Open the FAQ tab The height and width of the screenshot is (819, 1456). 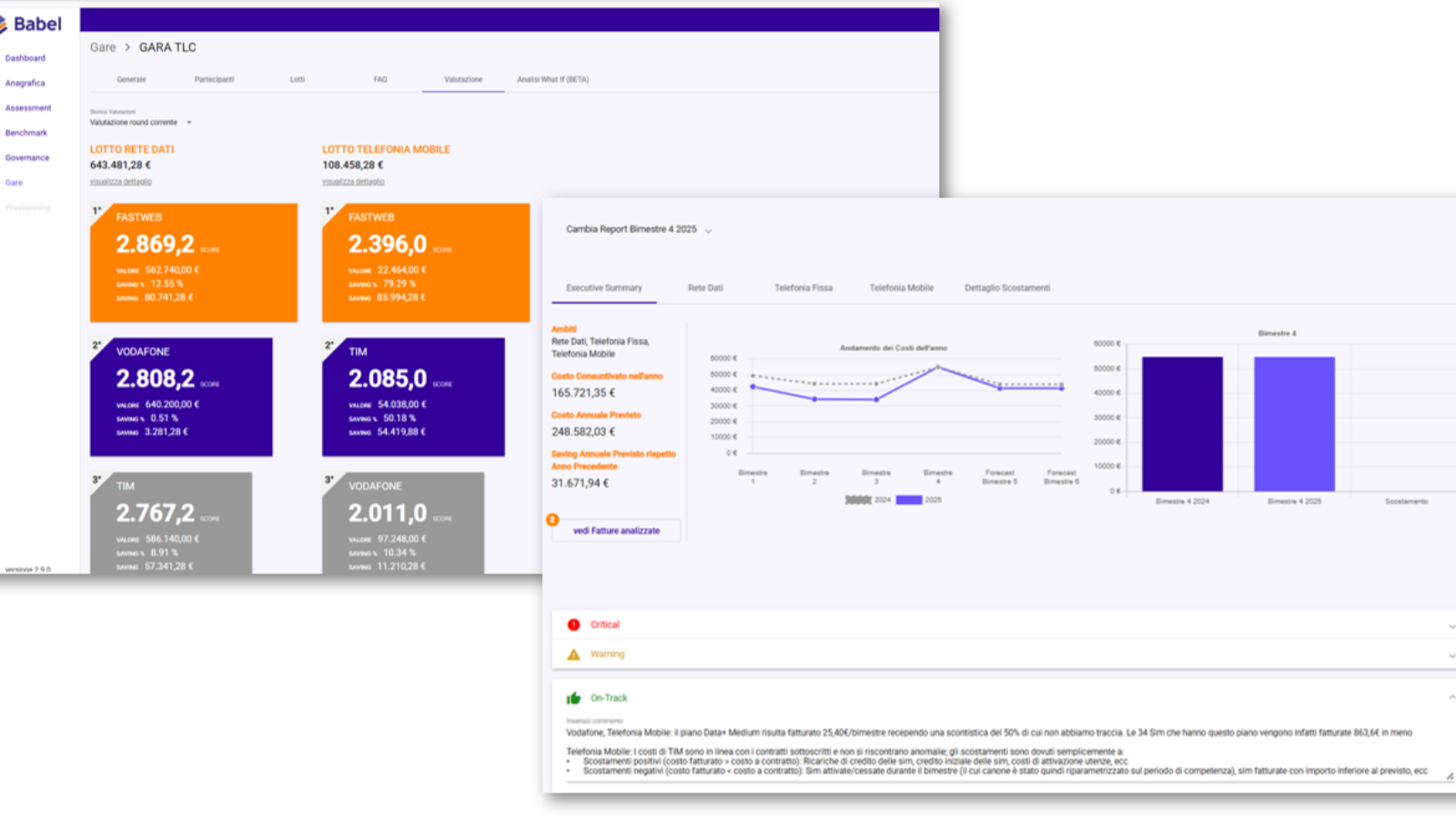tap(380, 80)
